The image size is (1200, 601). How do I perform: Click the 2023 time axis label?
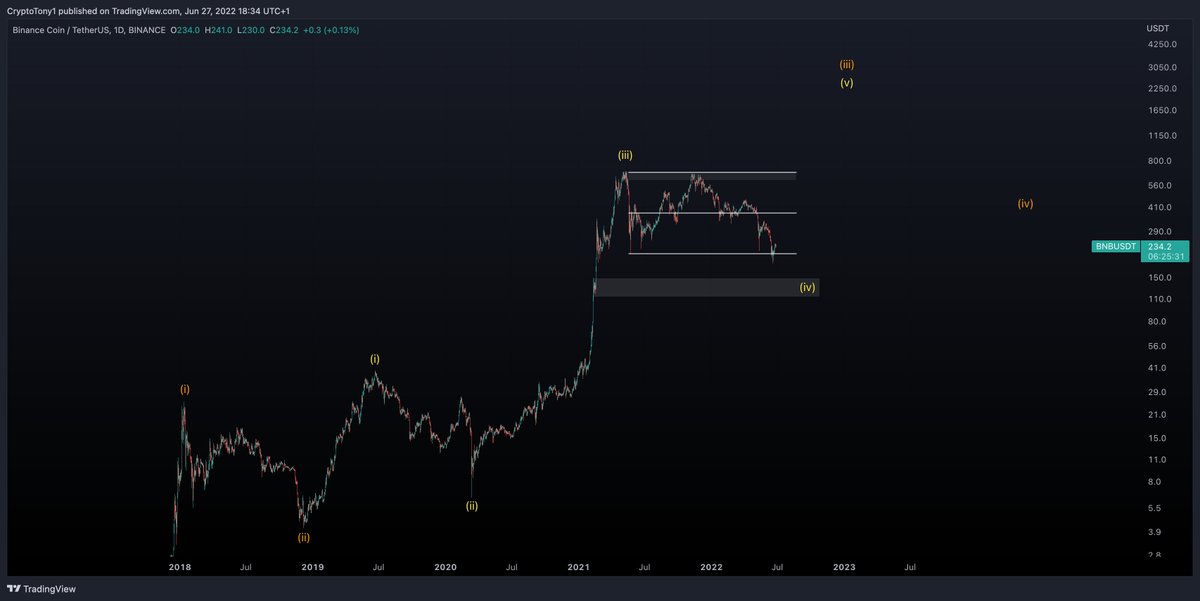(844, 567)
